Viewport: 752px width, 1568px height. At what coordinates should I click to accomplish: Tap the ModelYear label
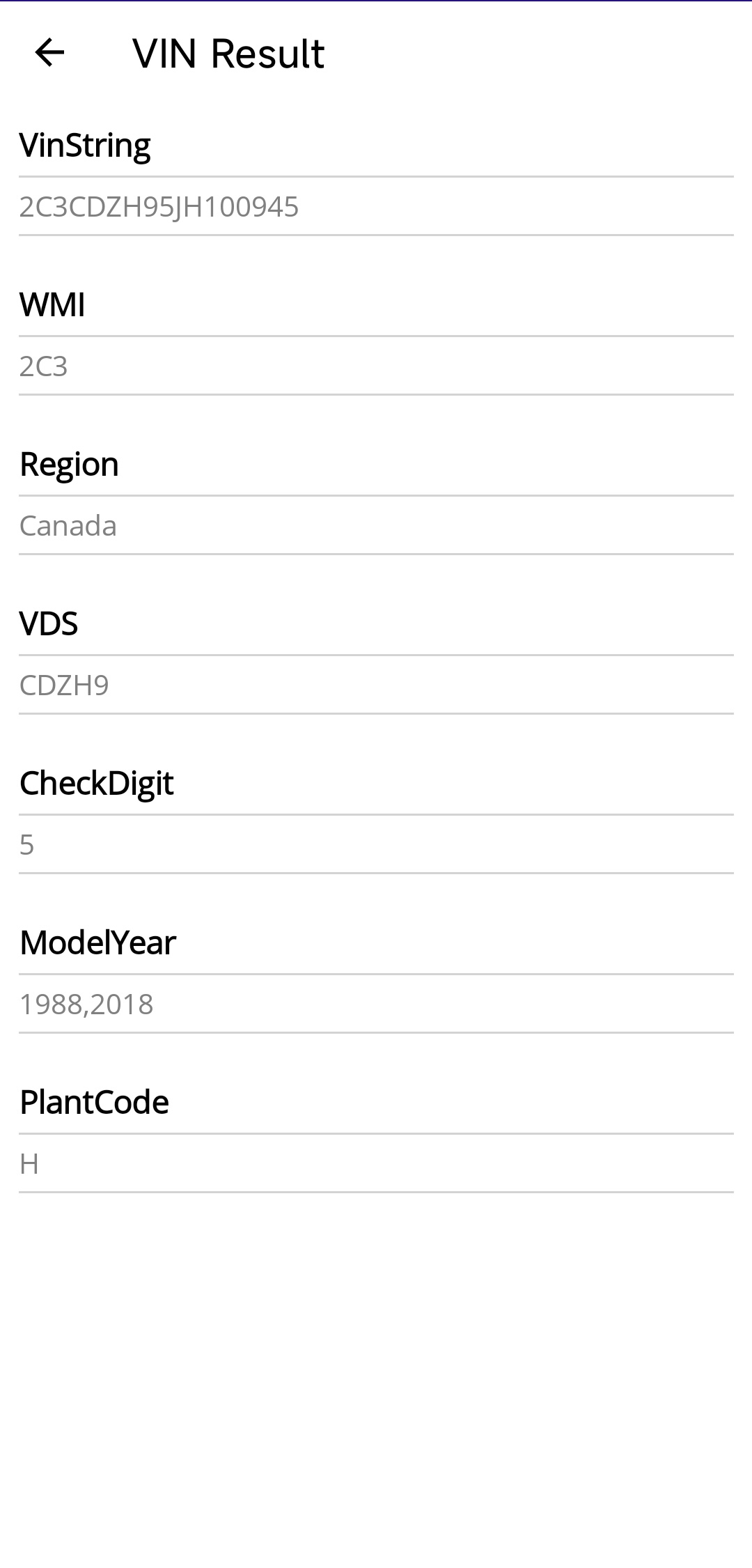coord(98,942)
